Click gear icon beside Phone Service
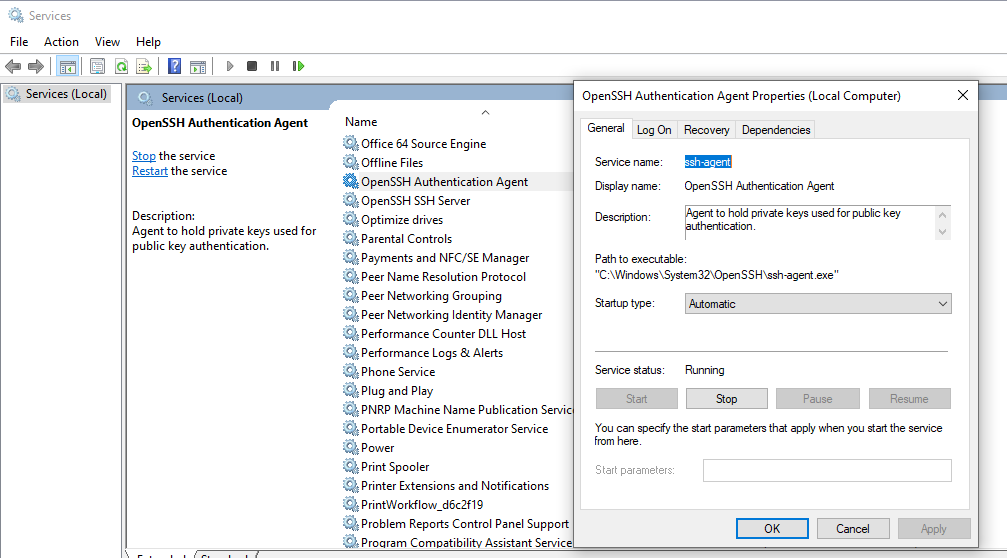 tap(350, 371)
